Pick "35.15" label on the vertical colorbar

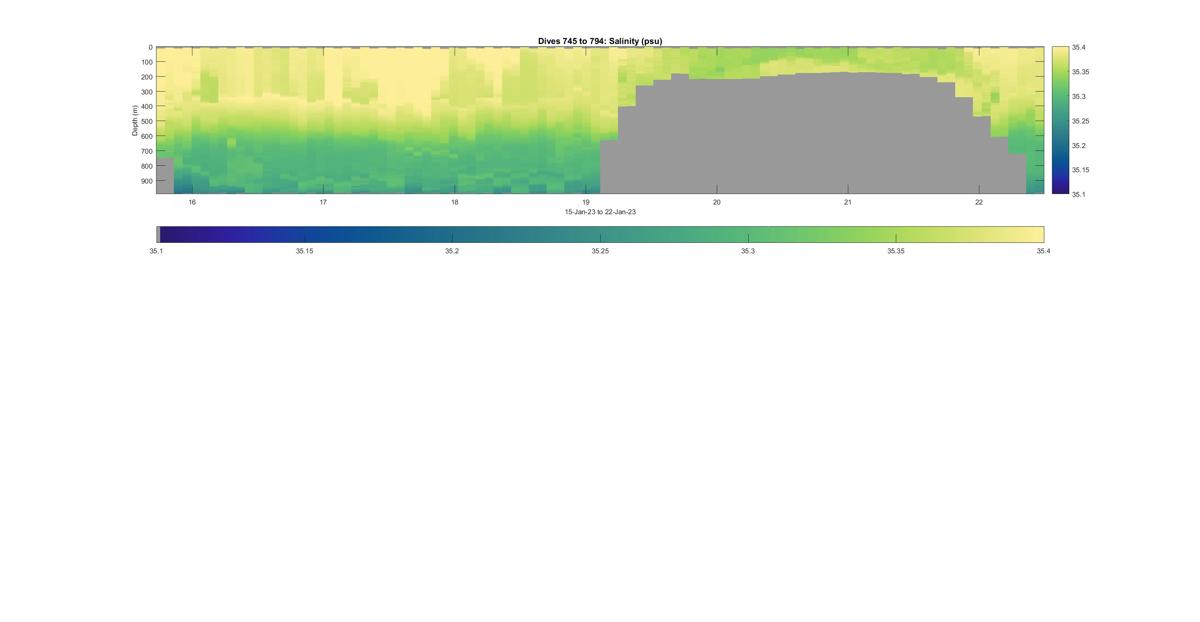pyautogui.click(x=1080, y=170)
